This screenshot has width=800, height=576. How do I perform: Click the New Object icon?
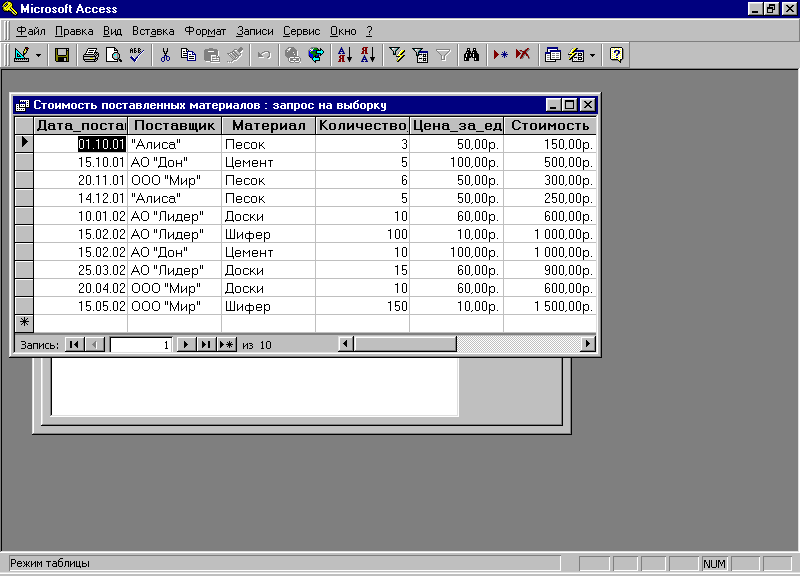point(577,55)
